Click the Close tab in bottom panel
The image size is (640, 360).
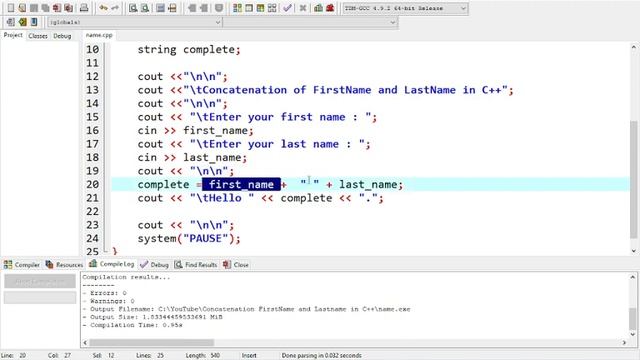(236, 264)
